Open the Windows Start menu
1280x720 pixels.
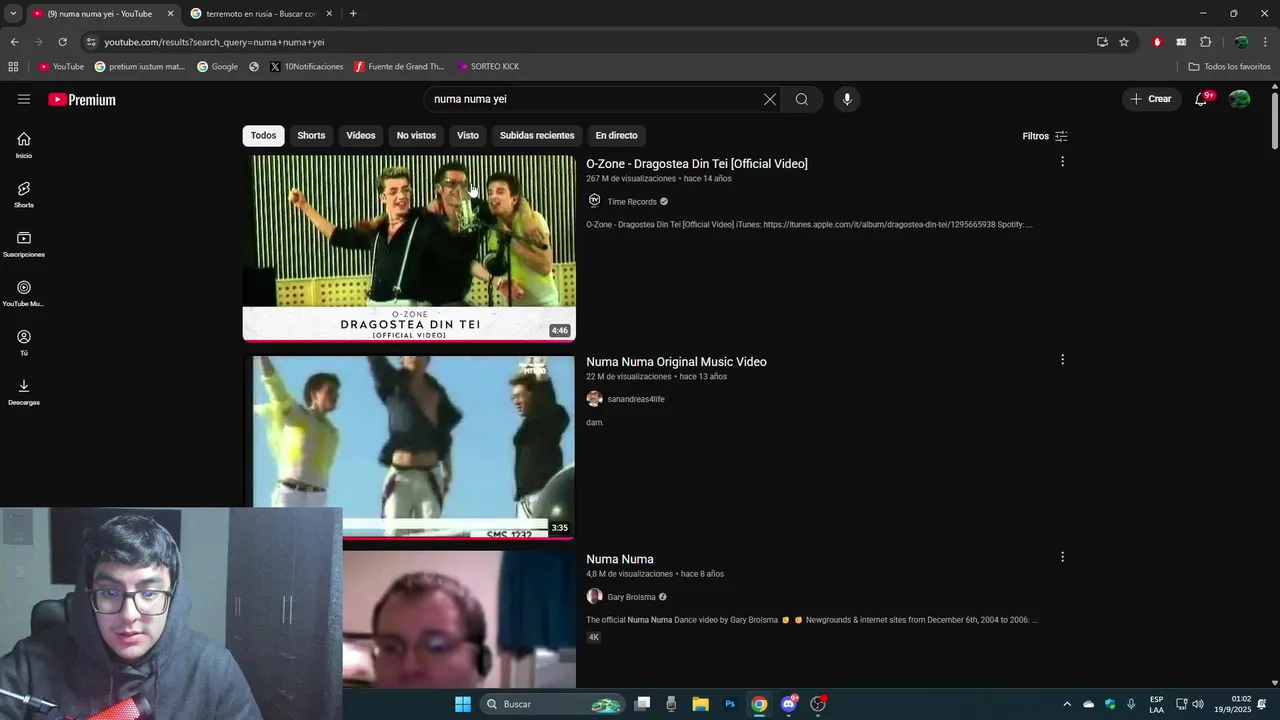click(462, 704)
